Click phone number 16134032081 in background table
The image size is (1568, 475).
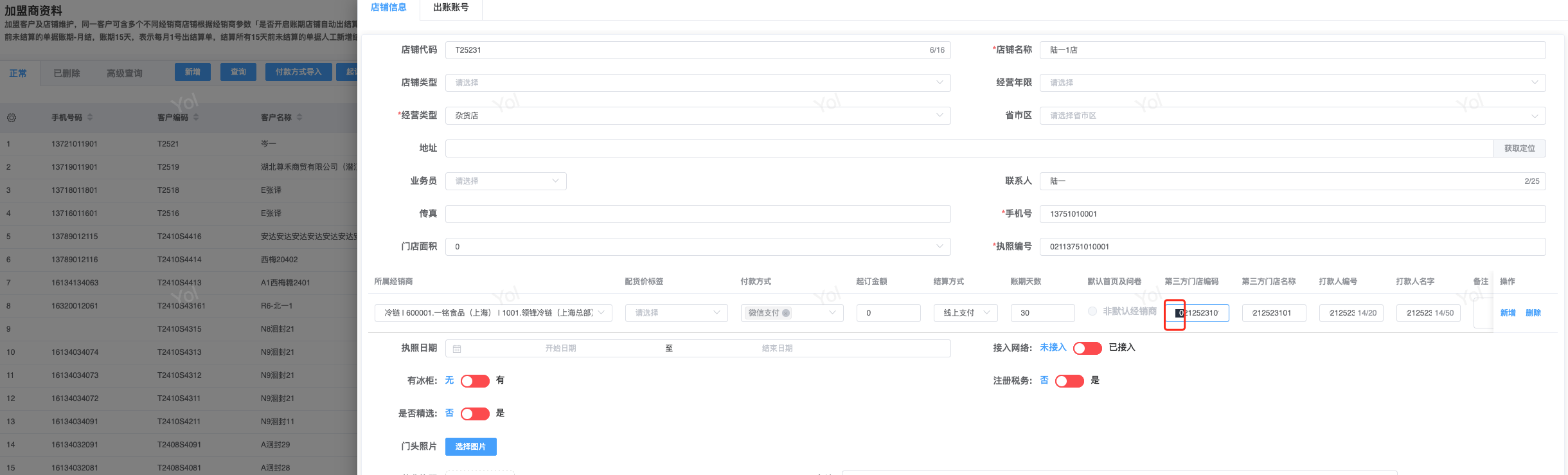(75, 468)
